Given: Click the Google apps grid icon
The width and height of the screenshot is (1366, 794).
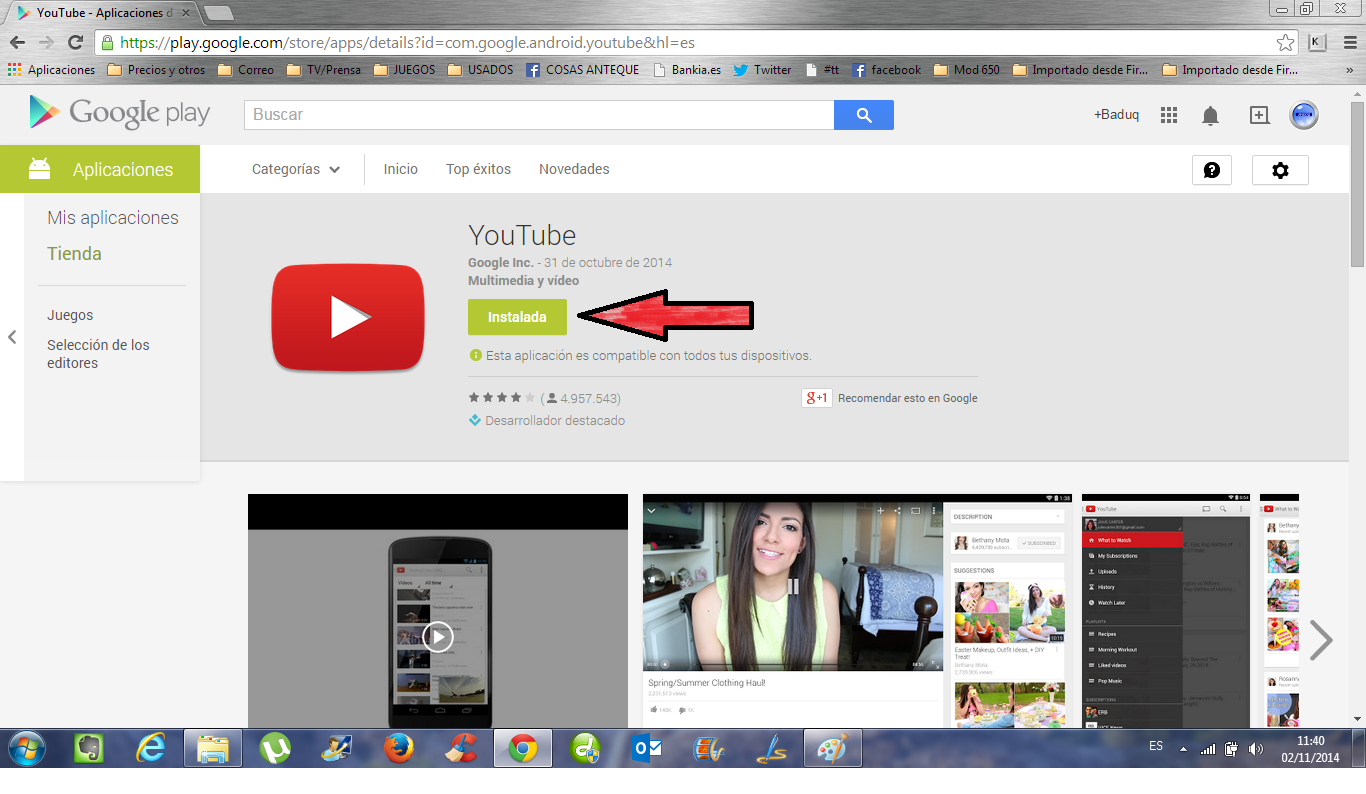Looking at the screenshot, I should pyautogui.click(x=1169, y=115).
